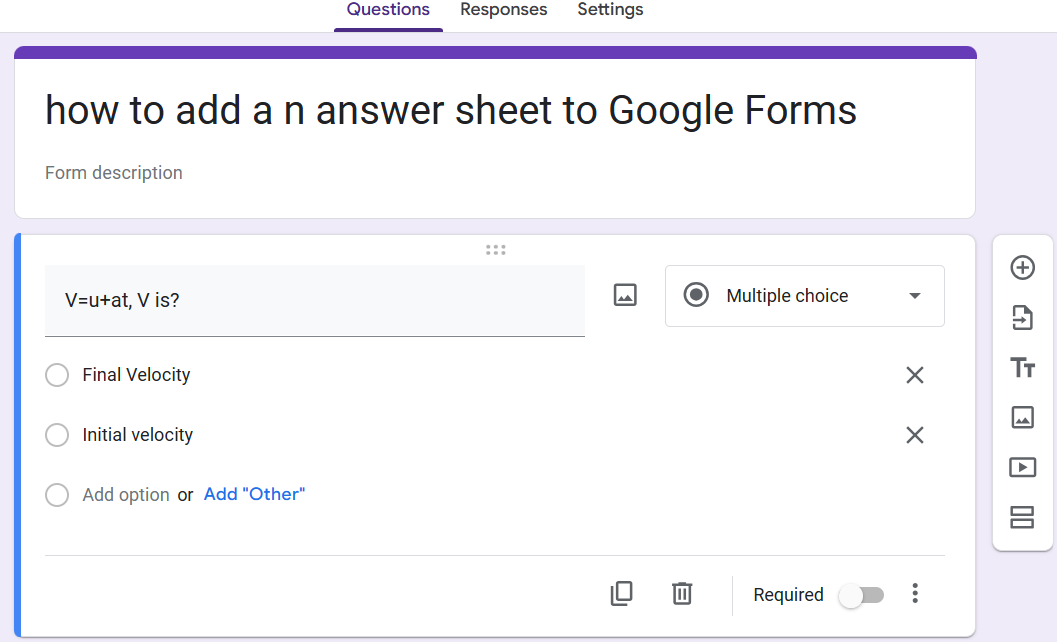The image size is (1057, 642).
Task: Open the Multiple choice question type dropdown
Action: (804, 296)
